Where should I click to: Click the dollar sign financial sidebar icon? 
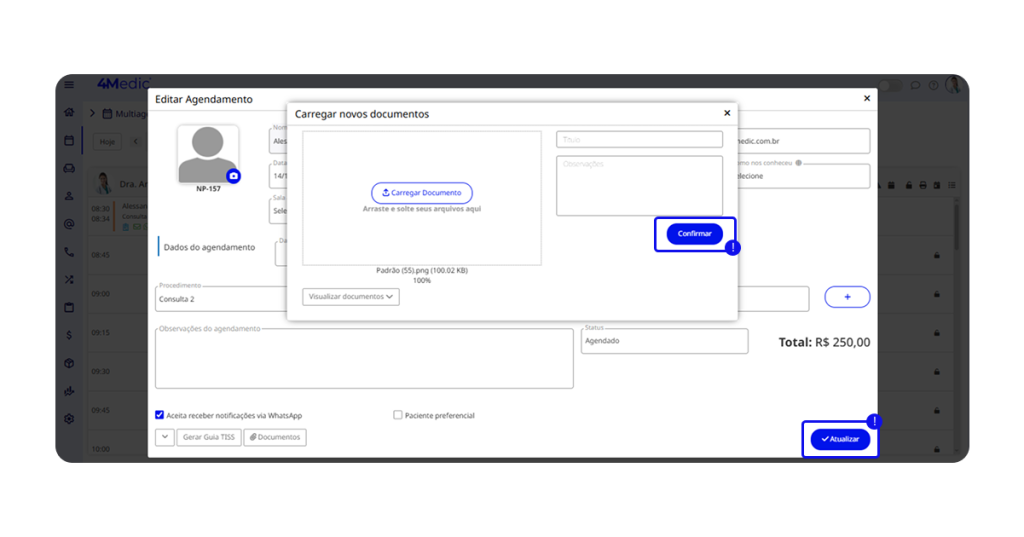[x=69, y=335]
